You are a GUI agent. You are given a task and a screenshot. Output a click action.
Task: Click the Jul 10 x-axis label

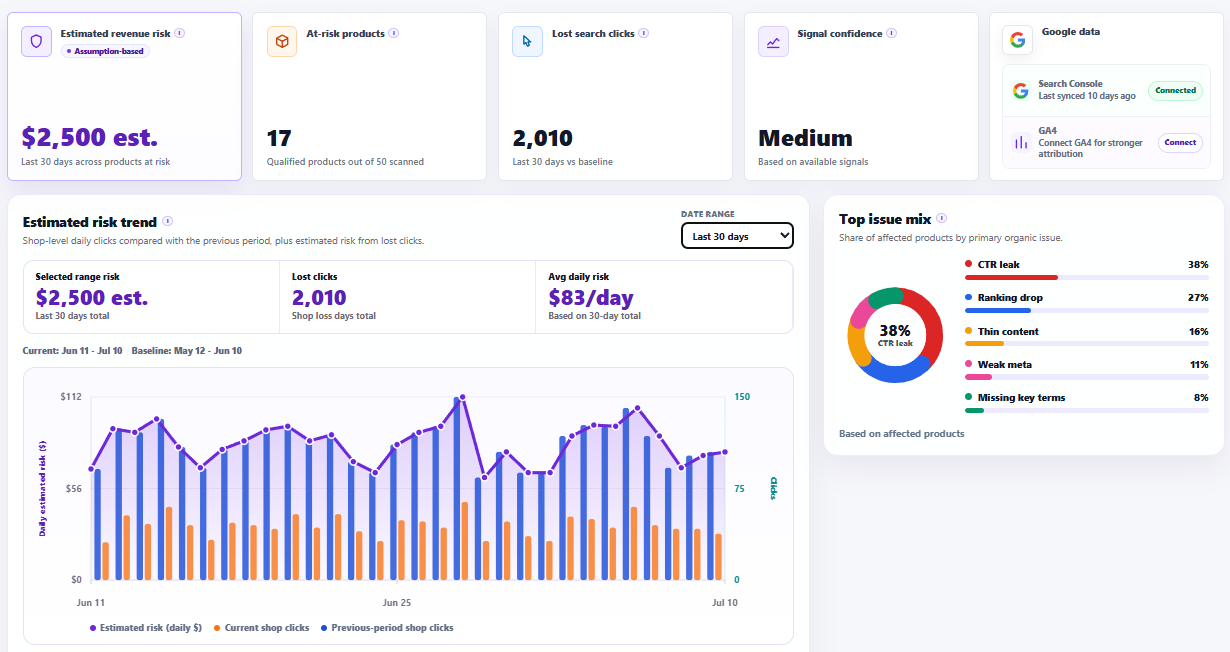(x=725, y=603)
